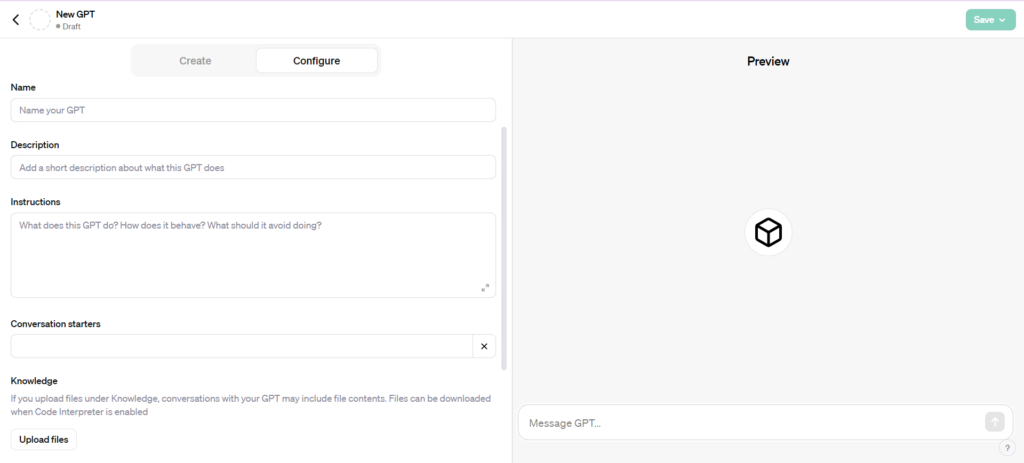Click the Message GPT input box
The width and height of the screenshot is (1024, 463).
(x=751, y=423)
